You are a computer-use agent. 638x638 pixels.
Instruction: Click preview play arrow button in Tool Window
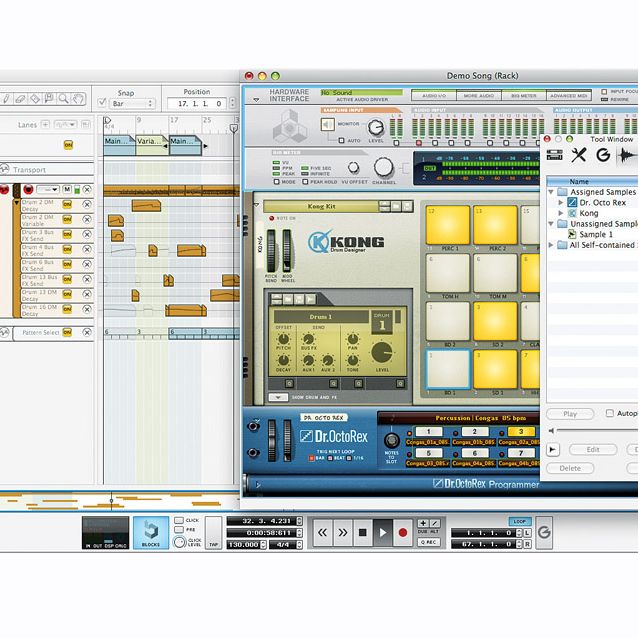552,449
